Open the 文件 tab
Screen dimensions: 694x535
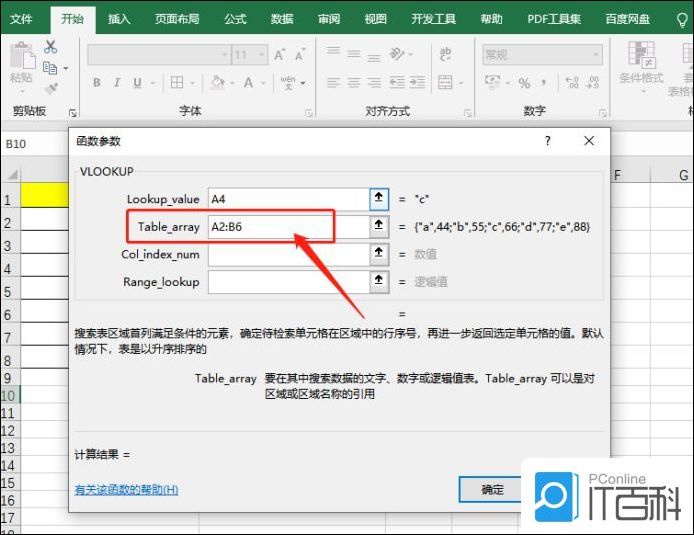click(x=21, y=19)
